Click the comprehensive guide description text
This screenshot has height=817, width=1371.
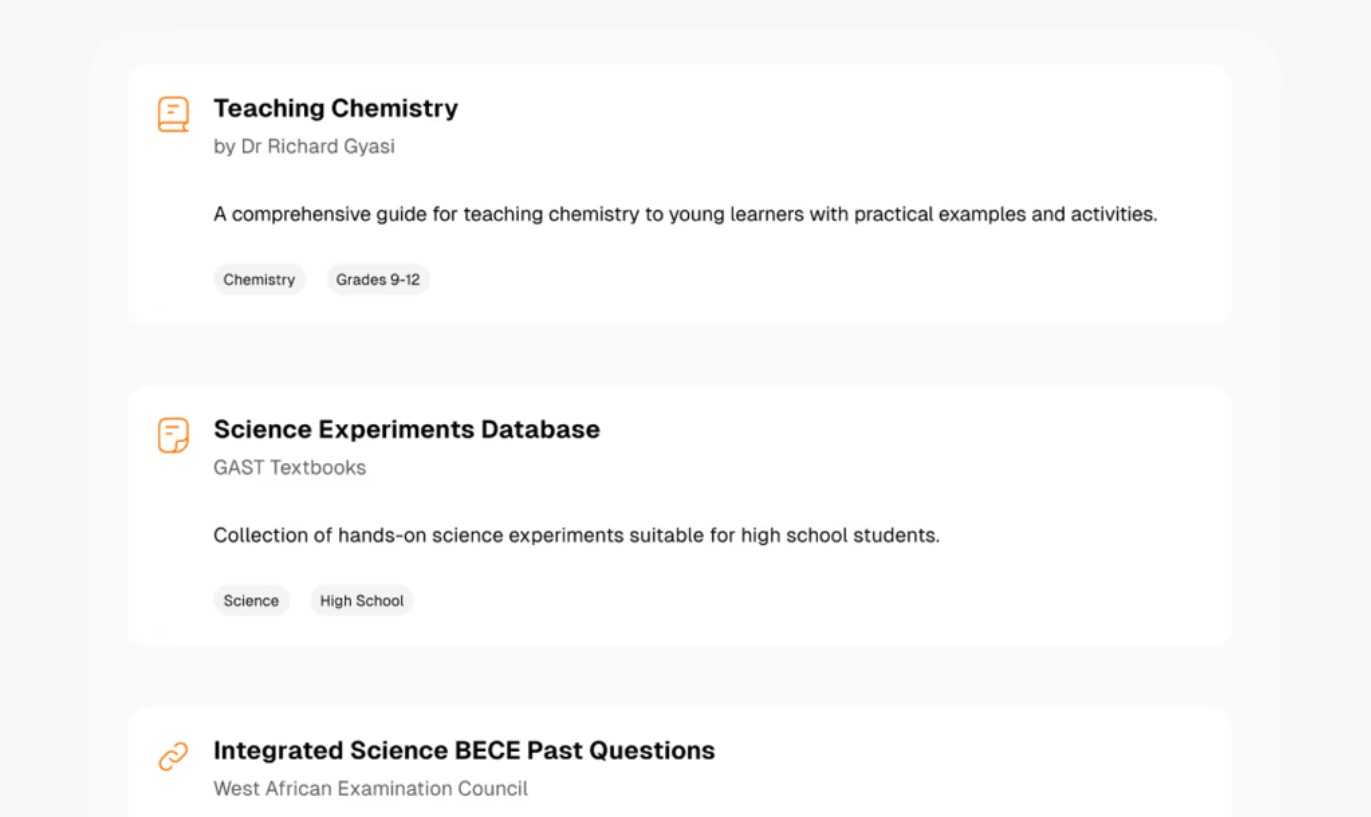[685, 214]
